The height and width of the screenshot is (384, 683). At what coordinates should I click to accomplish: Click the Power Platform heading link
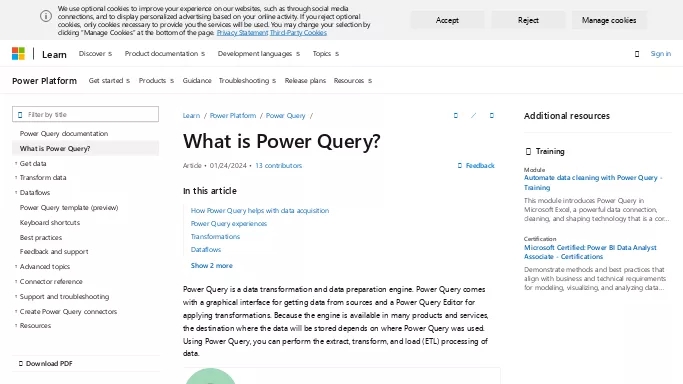(44, 81)
